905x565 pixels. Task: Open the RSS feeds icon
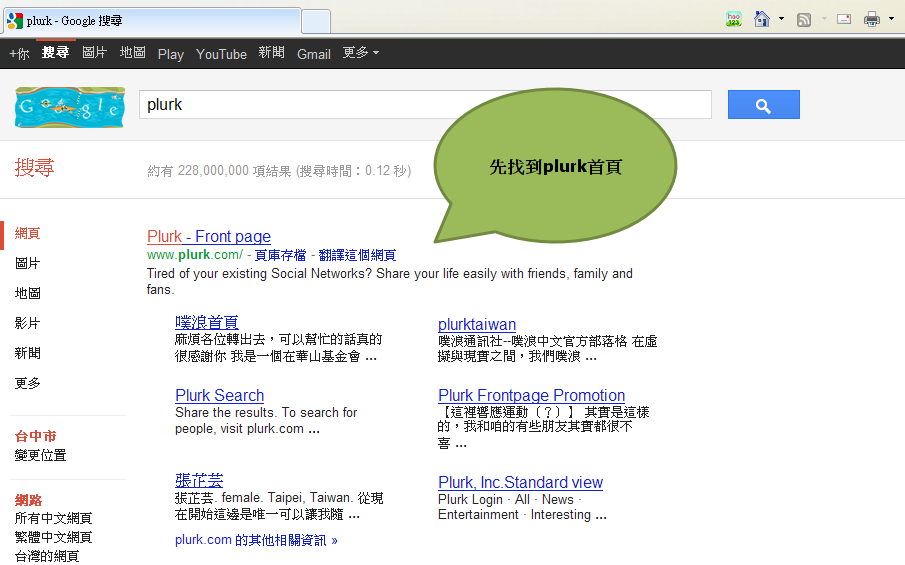tap(803, 20)
